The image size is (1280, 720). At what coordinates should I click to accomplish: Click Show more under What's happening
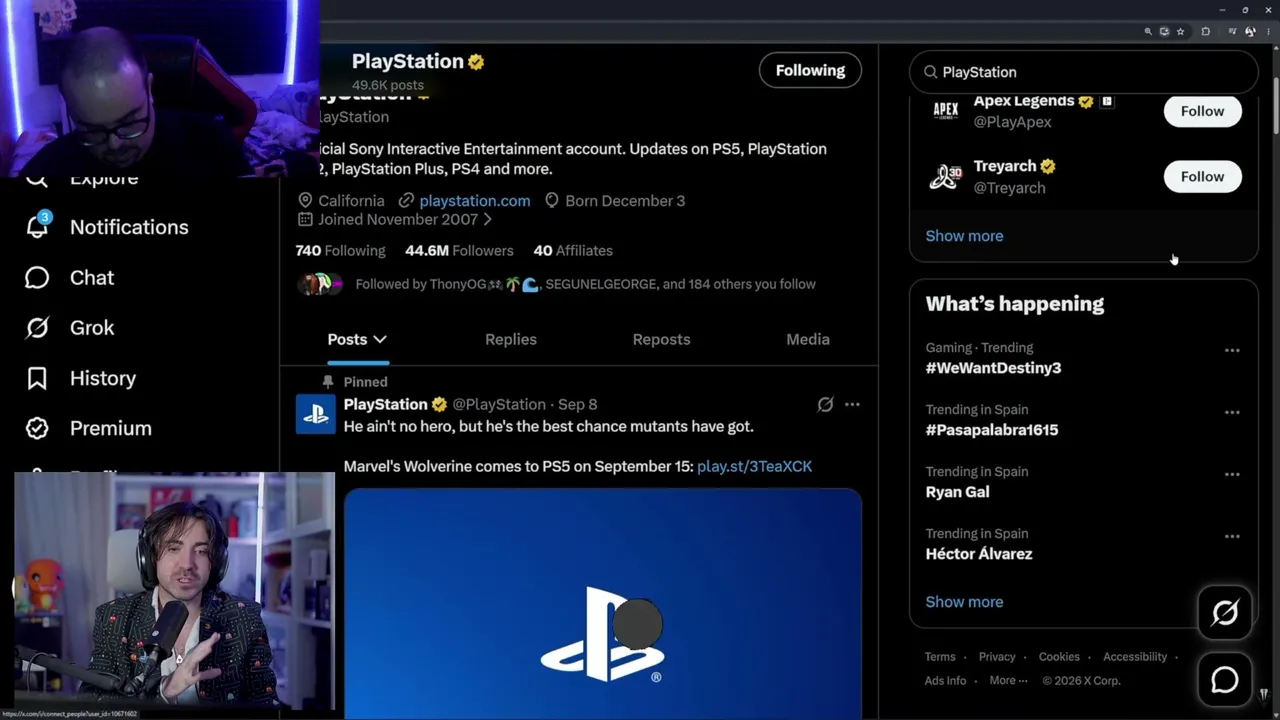pos(964,602)
